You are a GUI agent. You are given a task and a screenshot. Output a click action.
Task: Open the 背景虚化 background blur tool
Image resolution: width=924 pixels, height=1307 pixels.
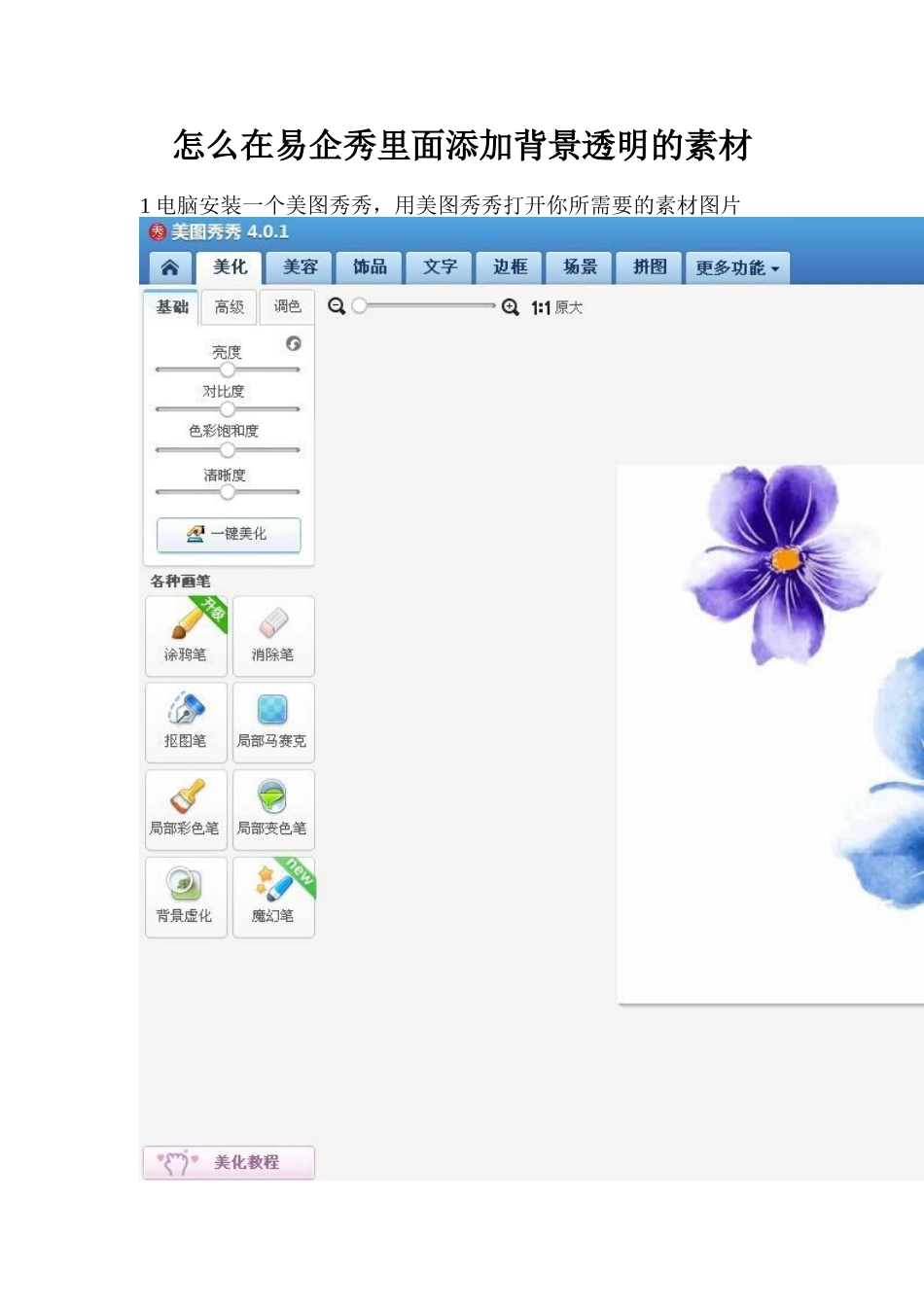[x=186, y=897]
